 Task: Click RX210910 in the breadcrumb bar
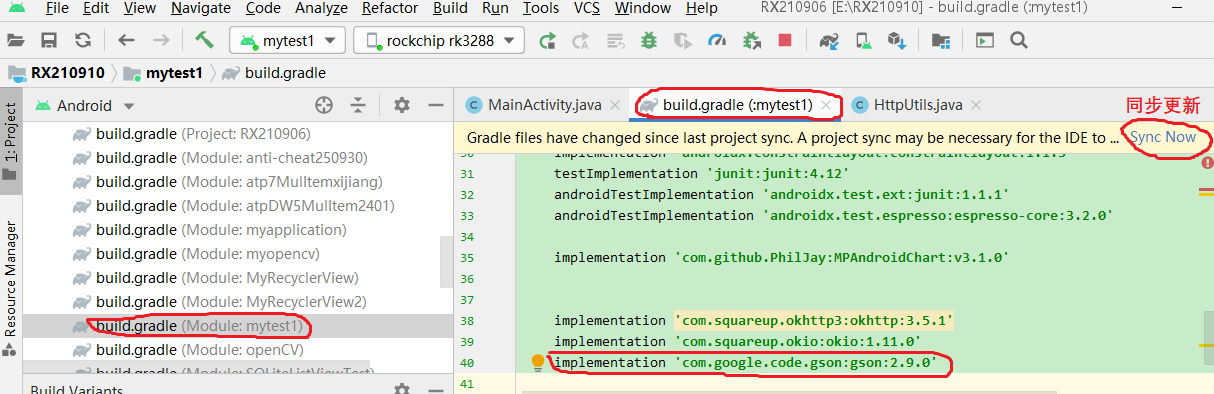[68, 73]
